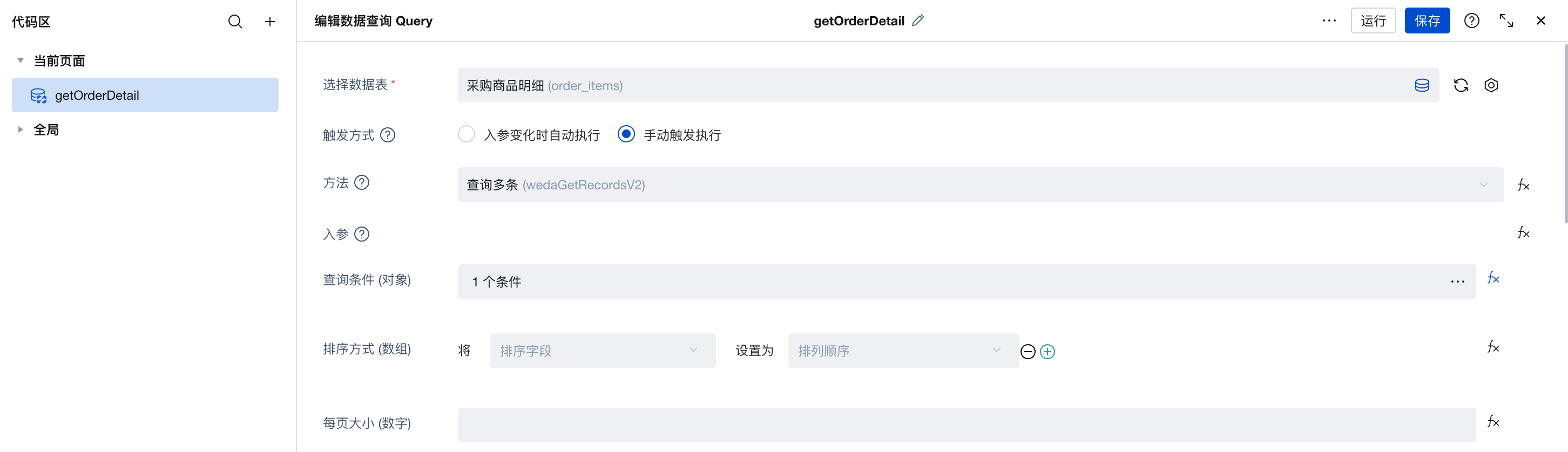Open the 排序字段 dropdown
Screen dimensions: 1568x452
(x=602, y=351)
